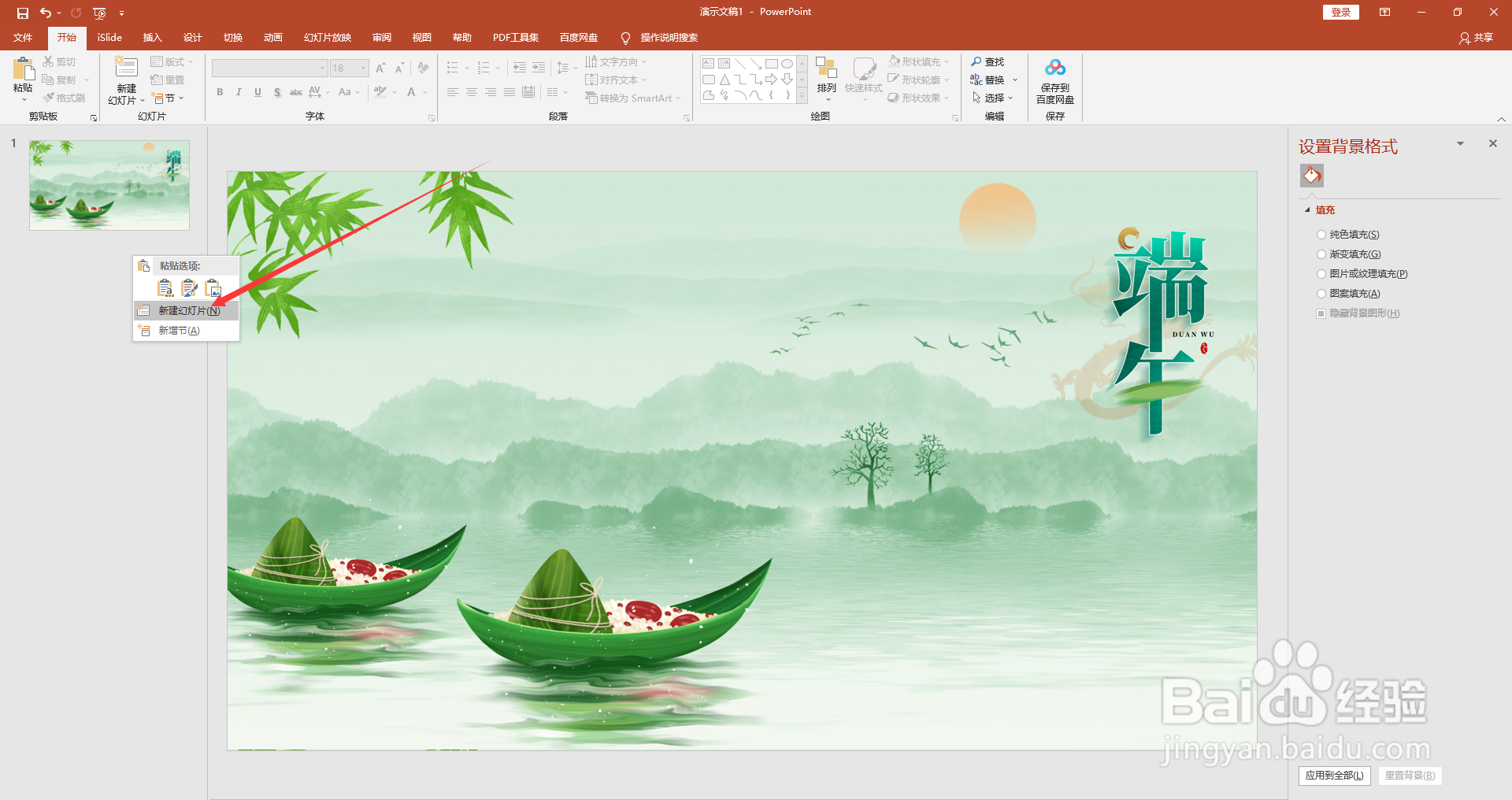Switch to the 设计 Design tab
The image size is (1512, 800).
pos(192,38)
